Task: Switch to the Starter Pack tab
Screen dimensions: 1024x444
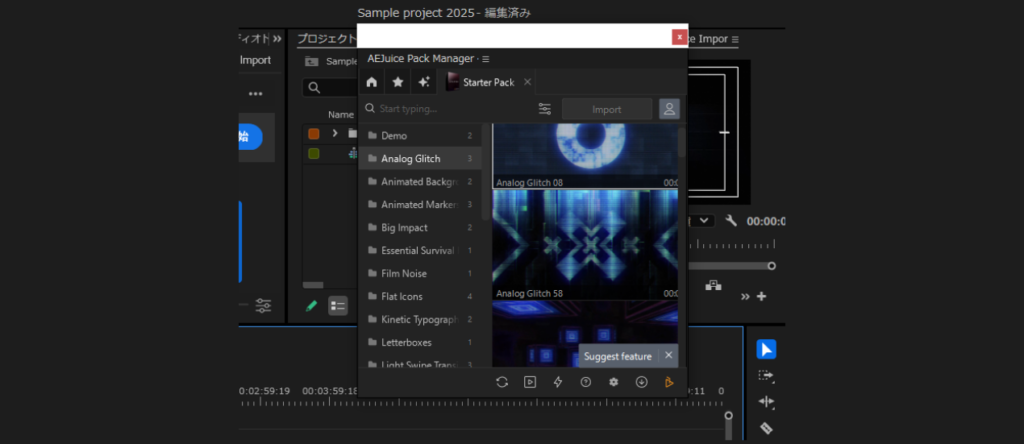Action: pos(489,82)
